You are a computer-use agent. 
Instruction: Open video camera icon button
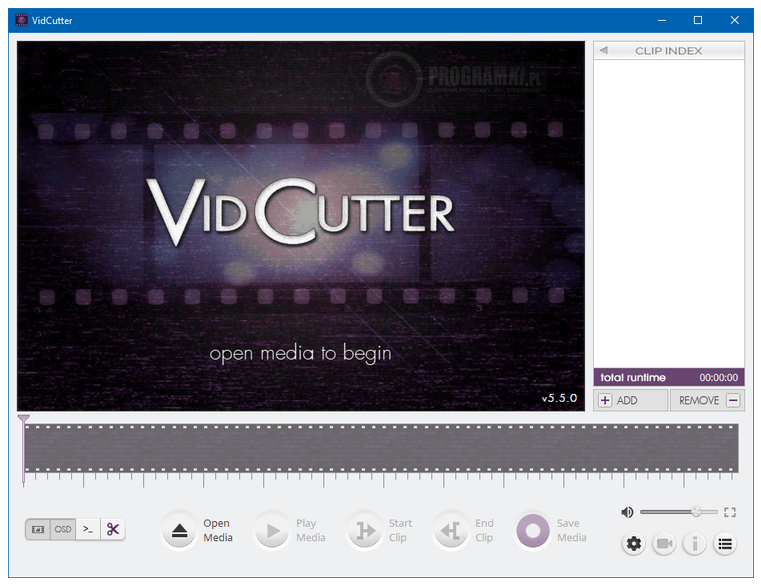664,544
